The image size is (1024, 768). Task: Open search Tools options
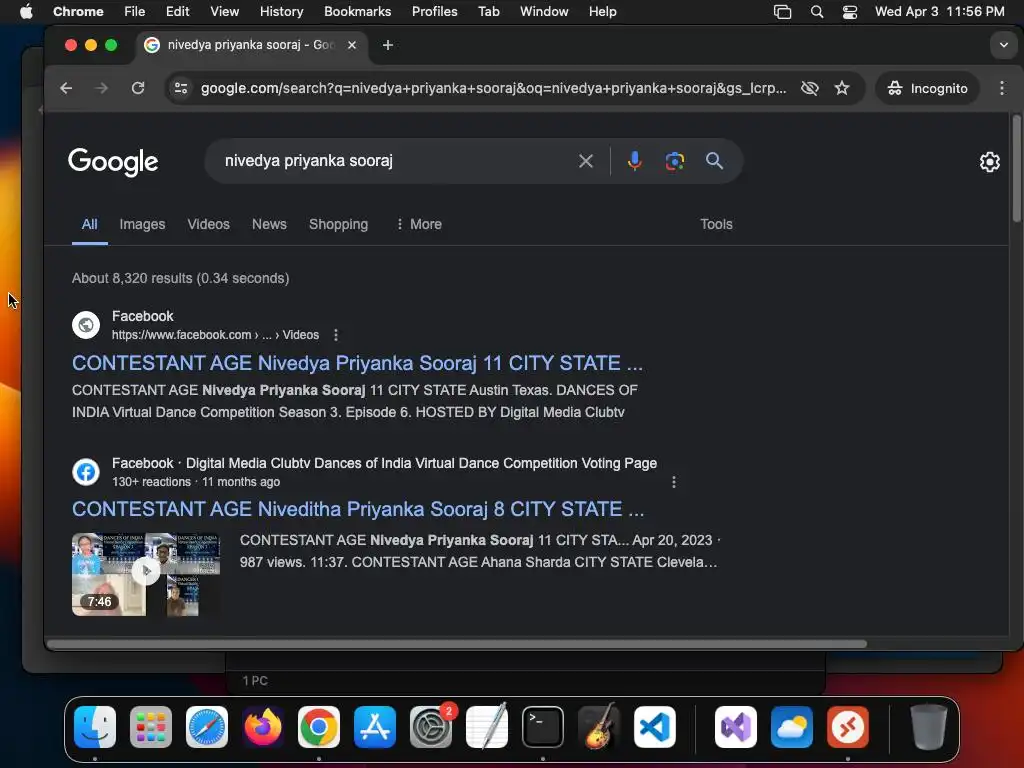716,225
